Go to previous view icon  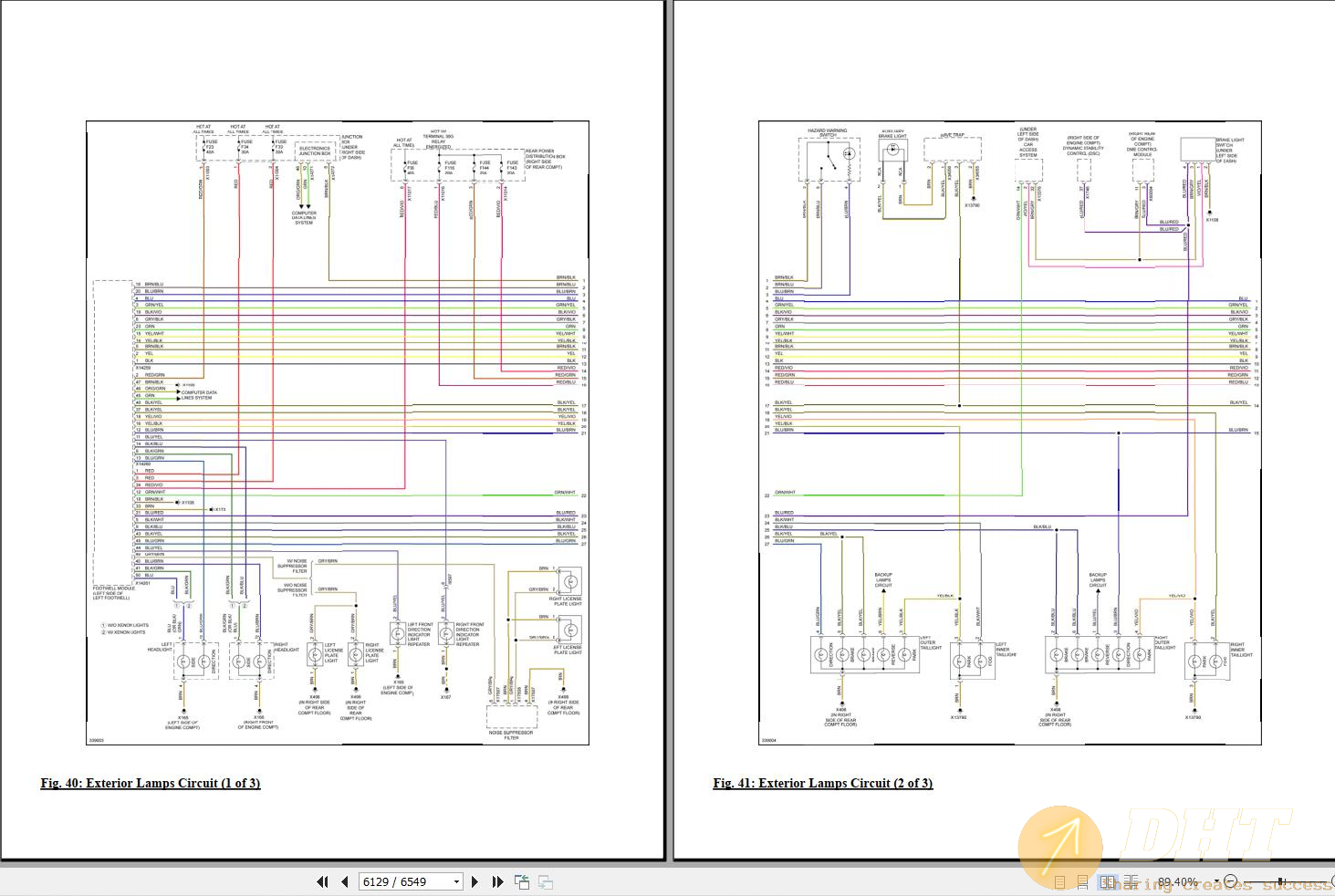click(522, 881)
